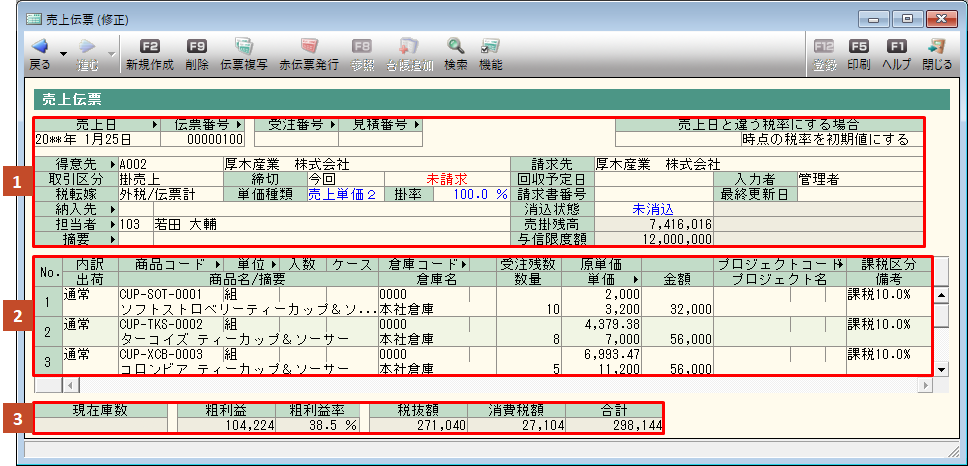Expand the 得意先 customer lookup arrow
Screen dimensions: 968x466
[111, 163]
